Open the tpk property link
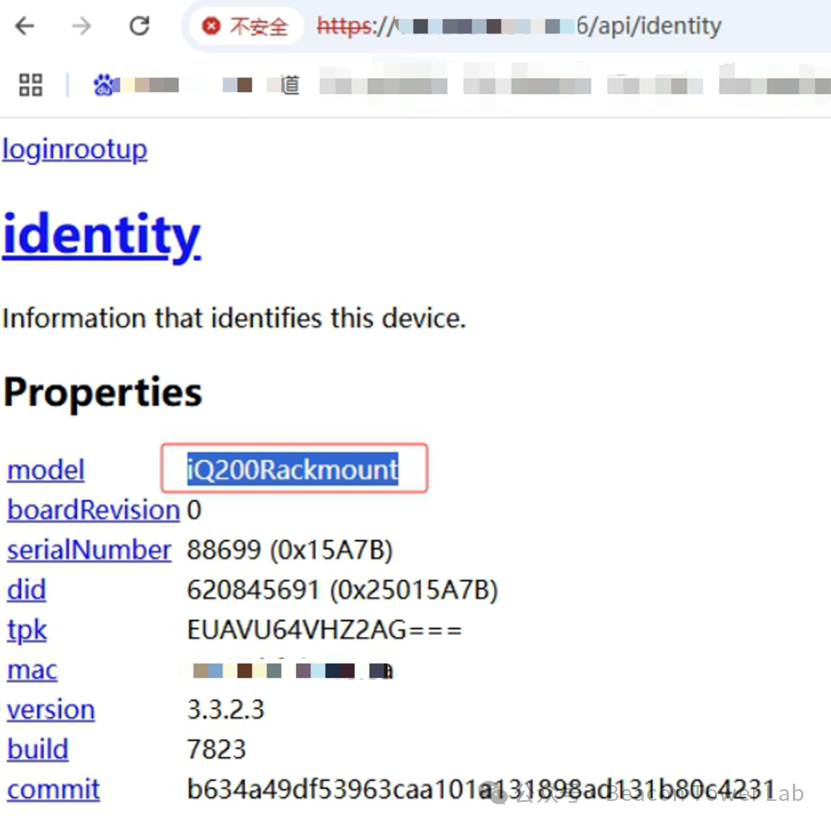The width and height of the screenshot is (831, 826). click(x=27, y=630)
